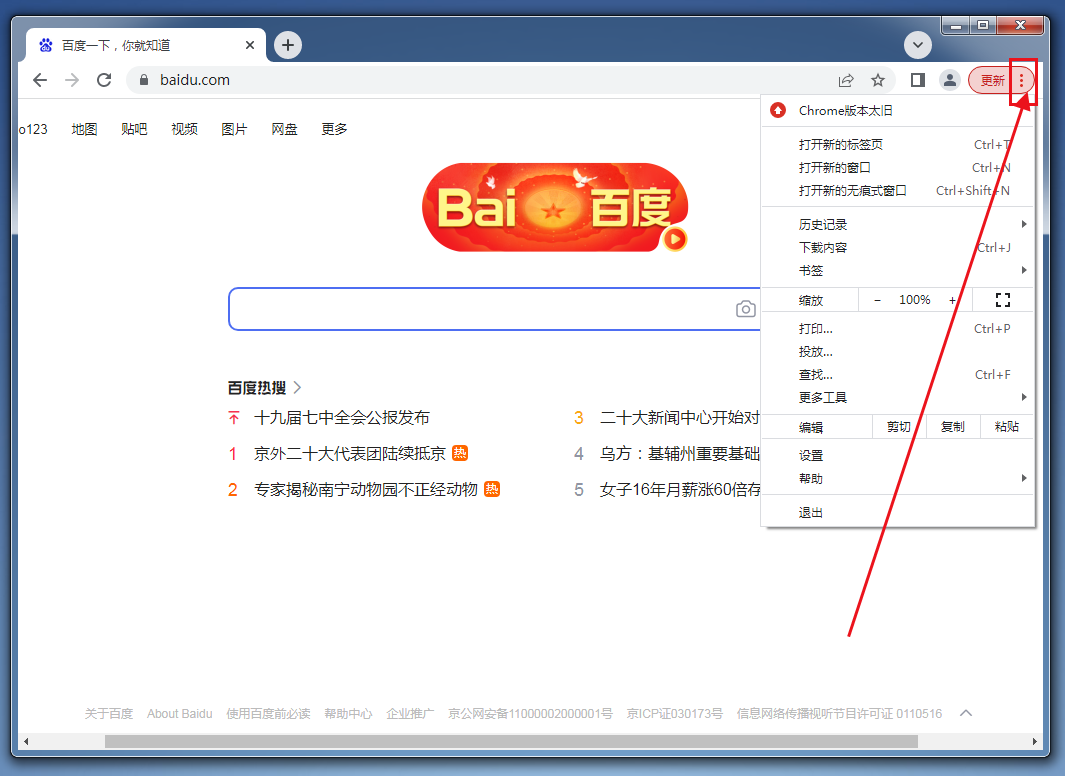The width and height of the screenshot is (1065, 776).
Task: Open a new tab with plus button
Action: pos(288,45)
